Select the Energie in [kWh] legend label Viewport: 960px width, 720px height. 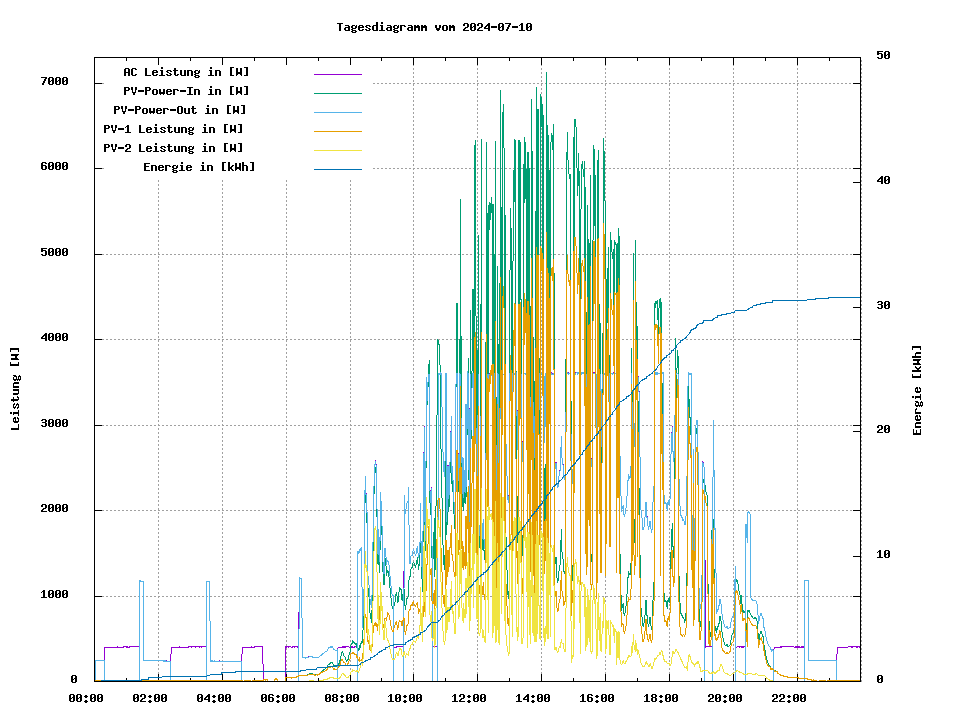coord(199,167)
